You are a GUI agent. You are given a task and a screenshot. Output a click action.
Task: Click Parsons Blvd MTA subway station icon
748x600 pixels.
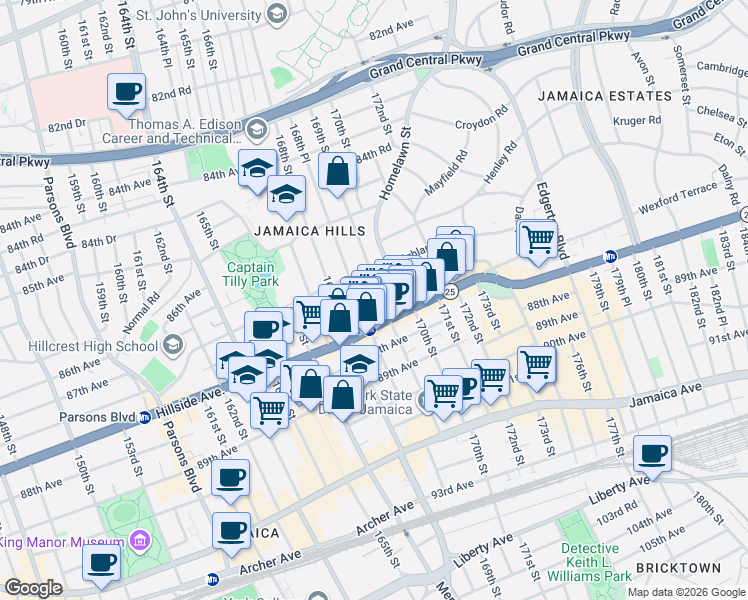pos(144,418)
